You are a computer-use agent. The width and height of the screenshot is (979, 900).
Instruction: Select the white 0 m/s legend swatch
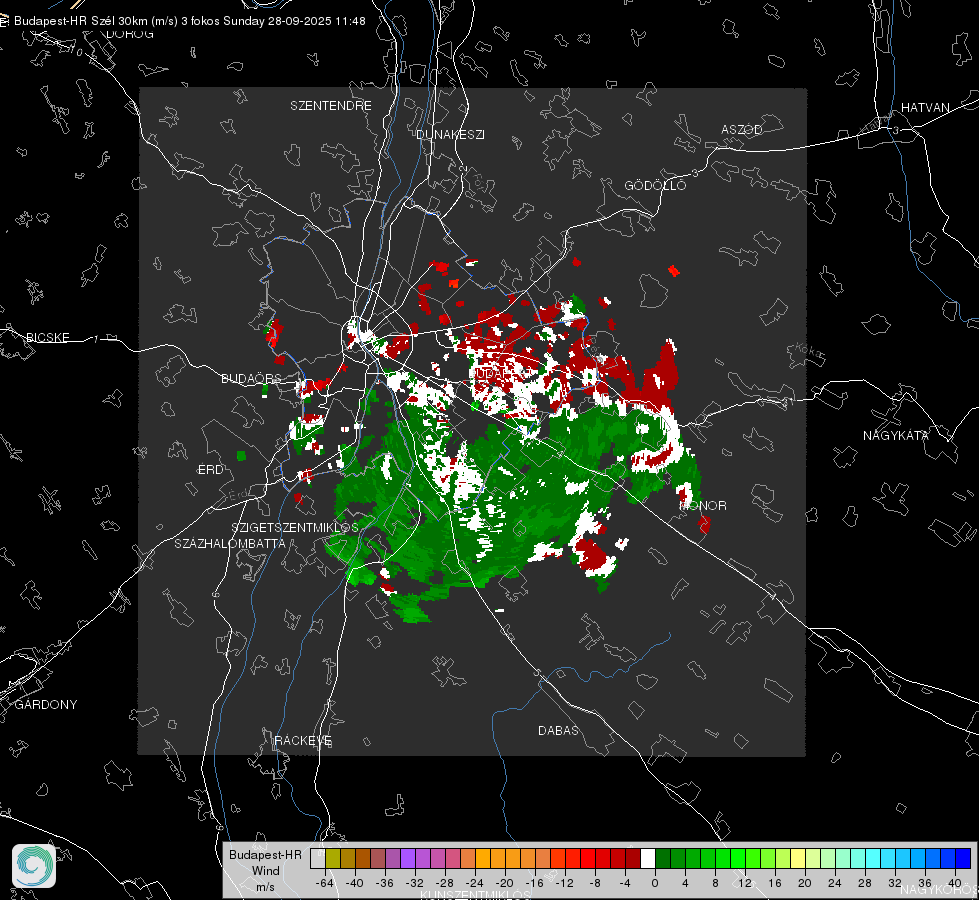point(648,858)
